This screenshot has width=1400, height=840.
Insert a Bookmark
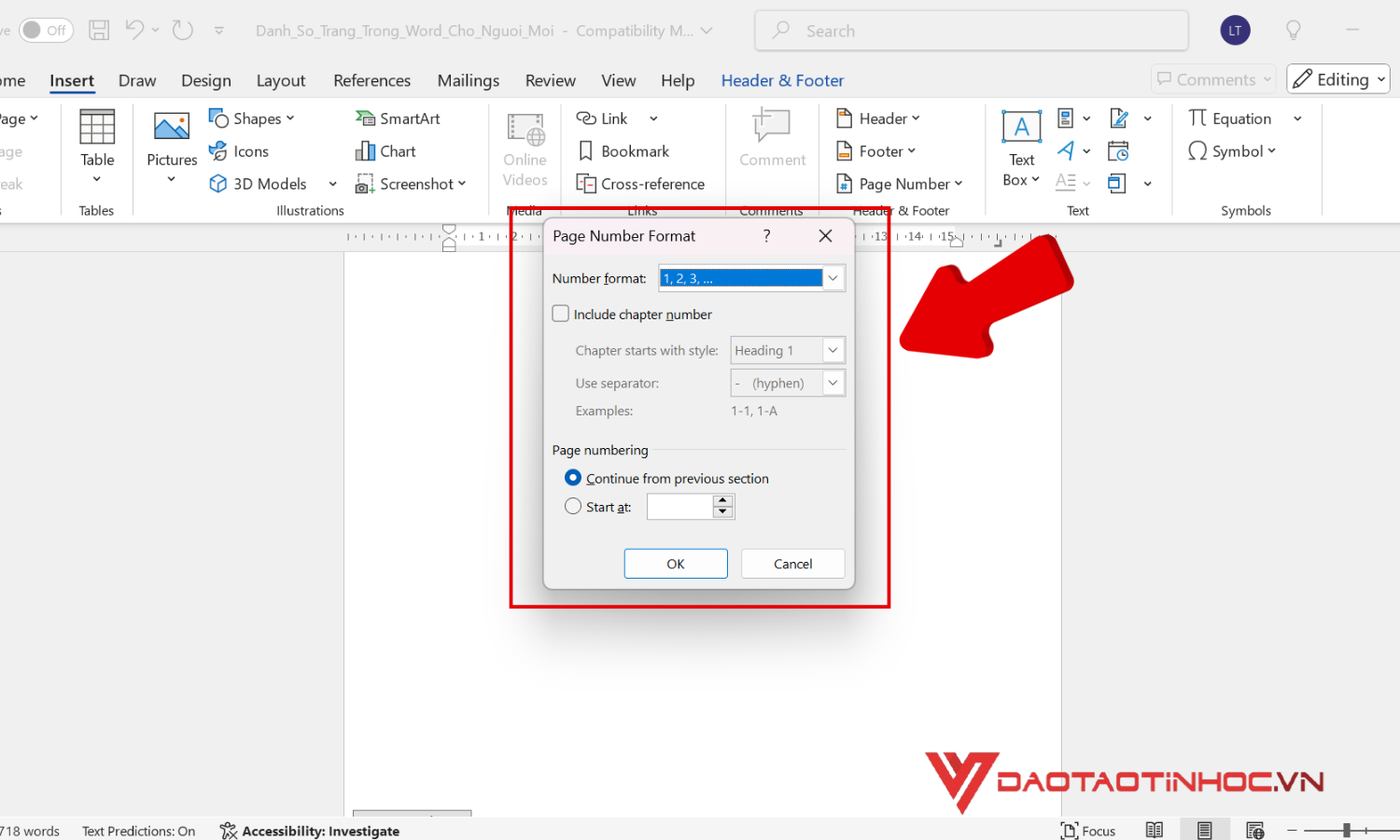pyautogui.click(x=623, y=151)
